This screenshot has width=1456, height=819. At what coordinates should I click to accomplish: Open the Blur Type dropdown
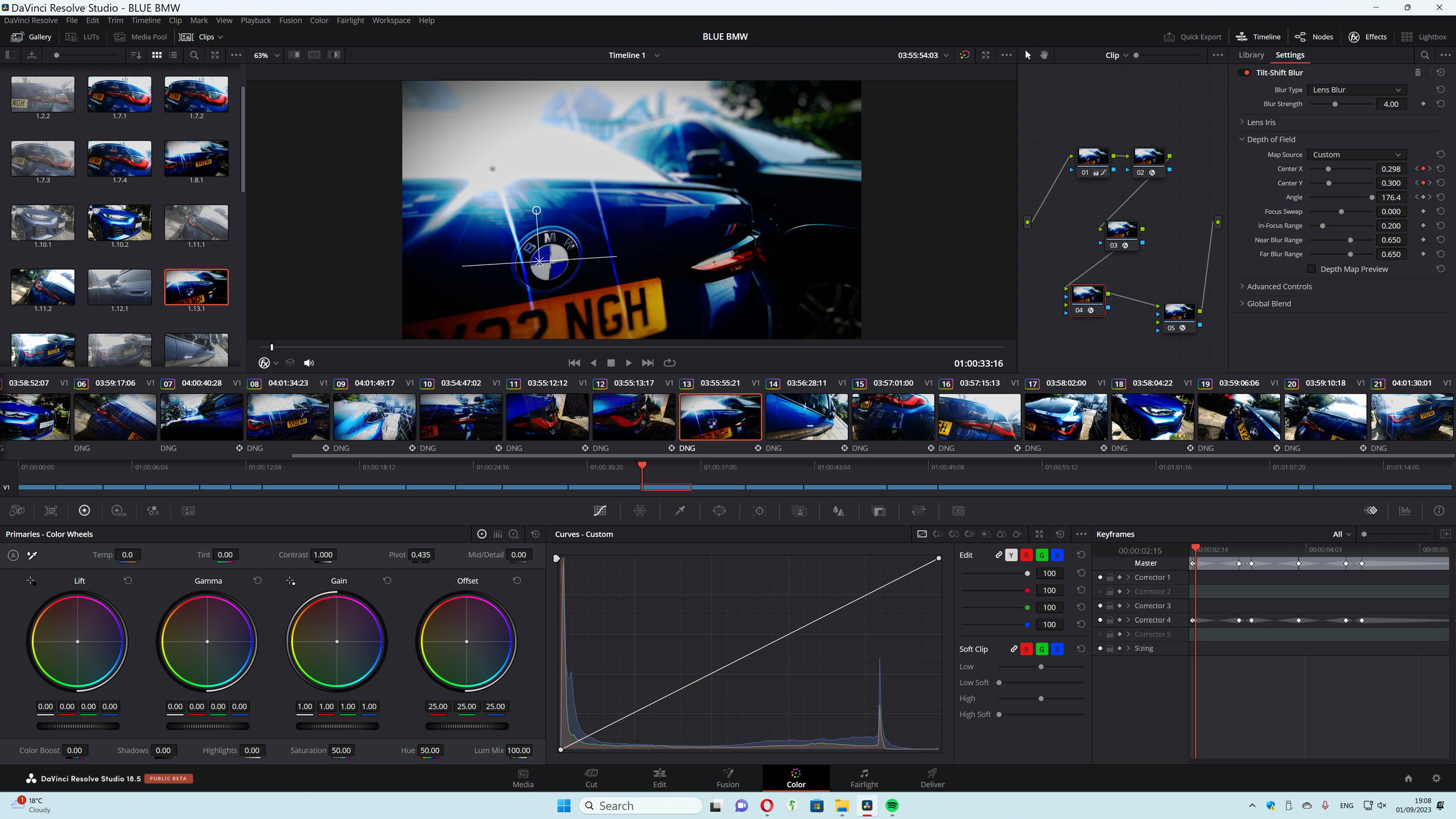(1356, 90)
